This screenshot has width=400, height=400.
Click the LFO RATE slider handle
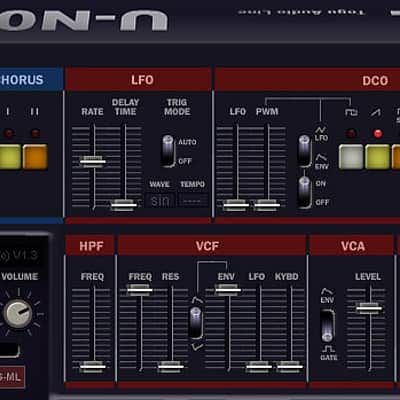coord(93,161)
